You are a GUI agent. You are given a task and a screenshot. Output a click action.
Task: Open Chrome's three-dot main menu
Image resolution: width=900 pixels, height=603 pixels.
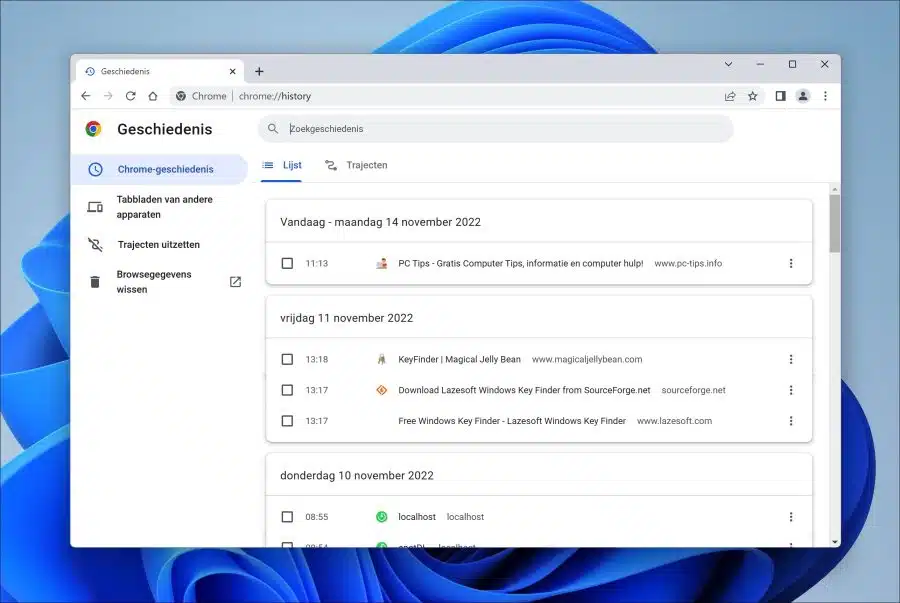825,96
